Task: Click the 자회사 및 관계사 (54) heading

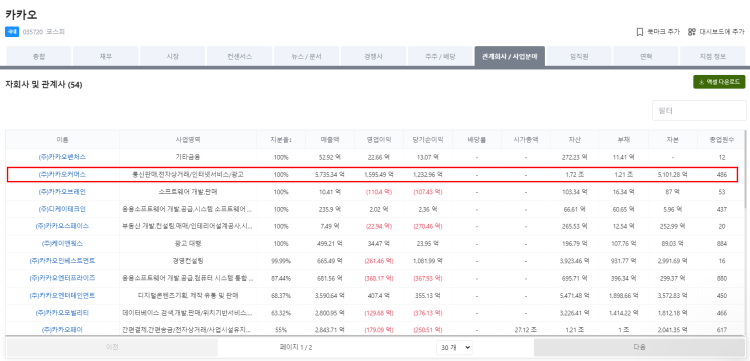Action: [x=44, y=85]
